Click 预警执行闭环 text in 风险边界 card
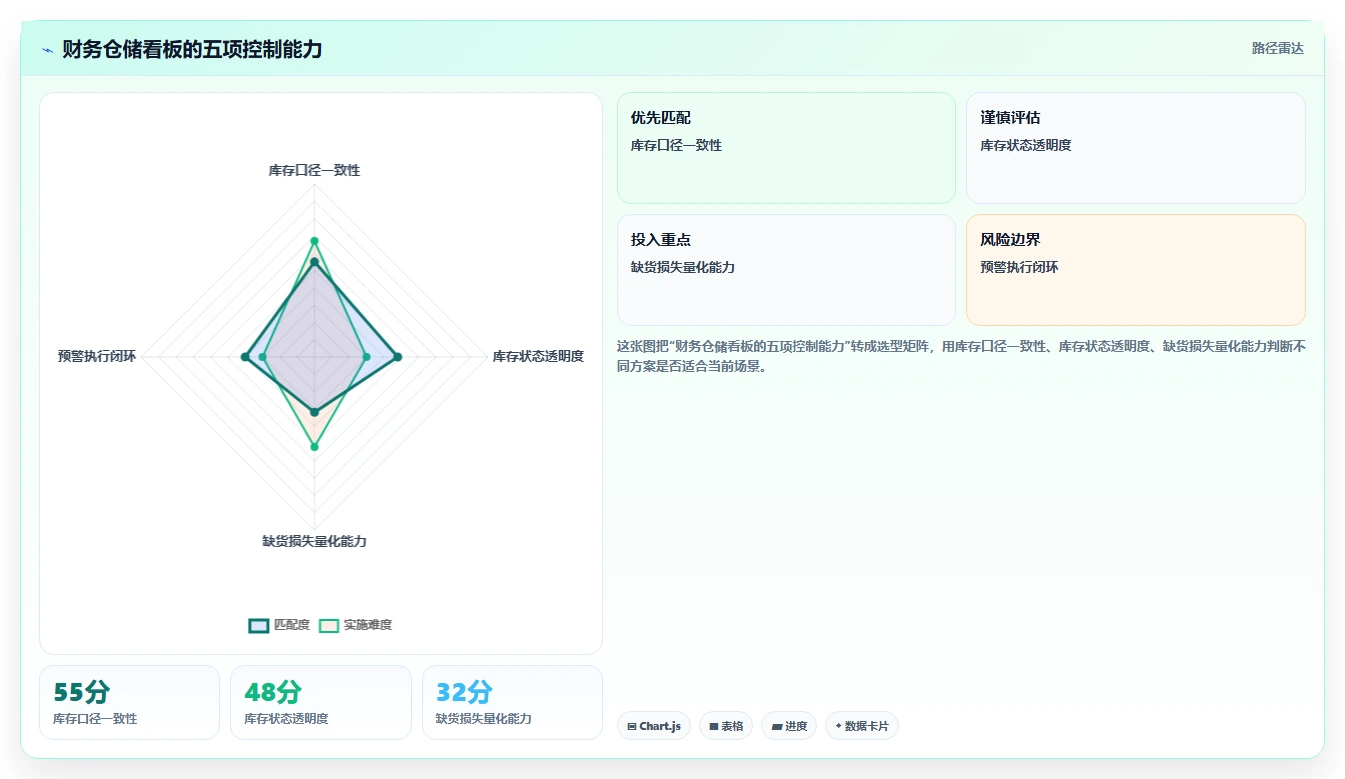This screenshot has height=779, width=1345. click(x=1019, y=267)
